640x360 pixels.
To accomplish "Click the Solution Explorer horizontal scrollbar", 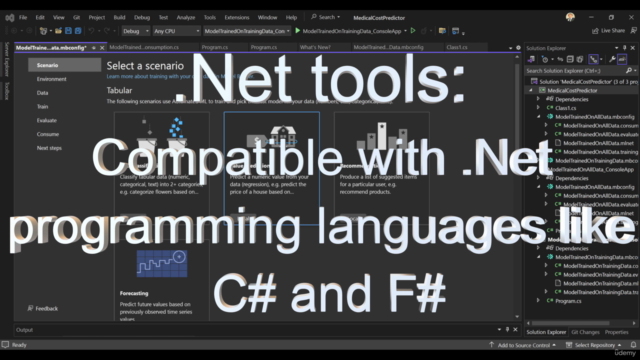I will pyautogui.click(x=581, y=323).
